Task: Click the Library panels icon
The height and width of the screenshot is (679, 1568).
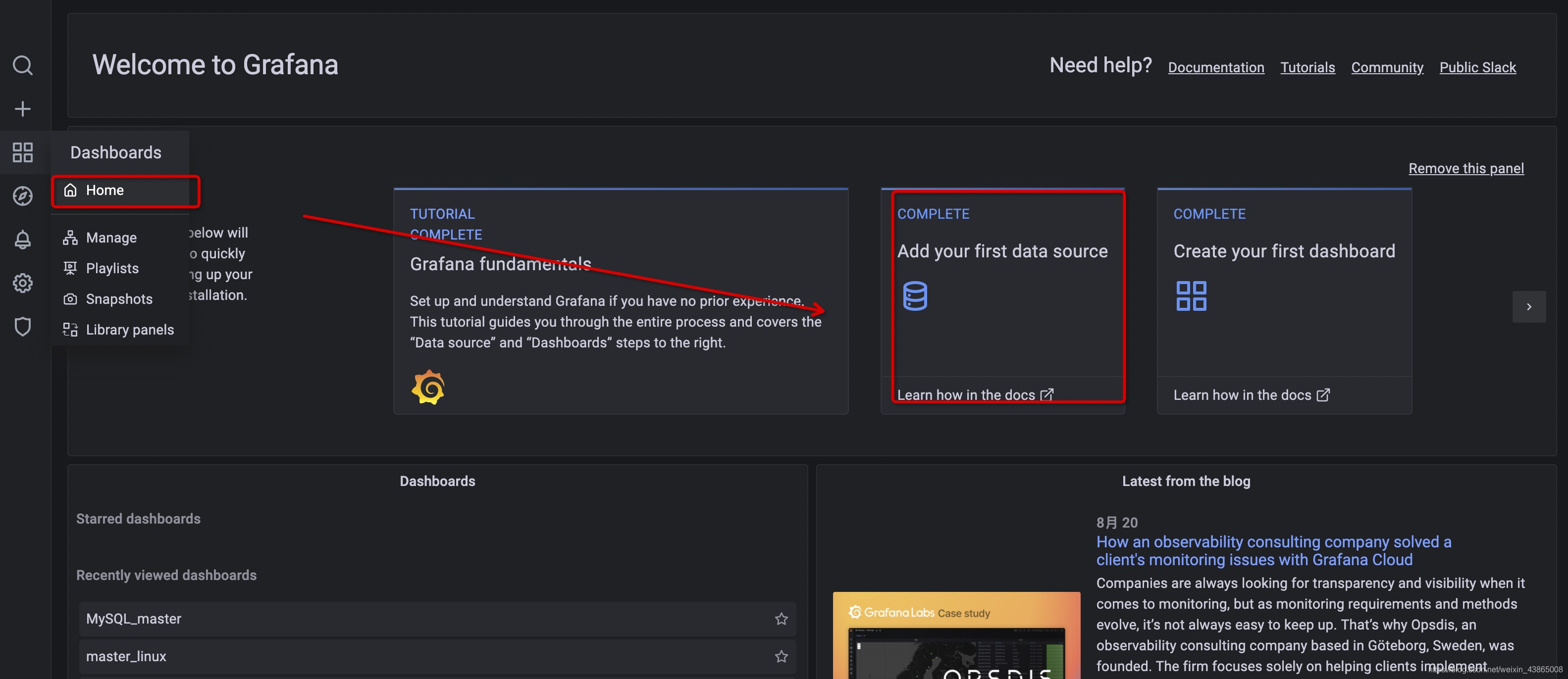Action: (x=71, y=329)
